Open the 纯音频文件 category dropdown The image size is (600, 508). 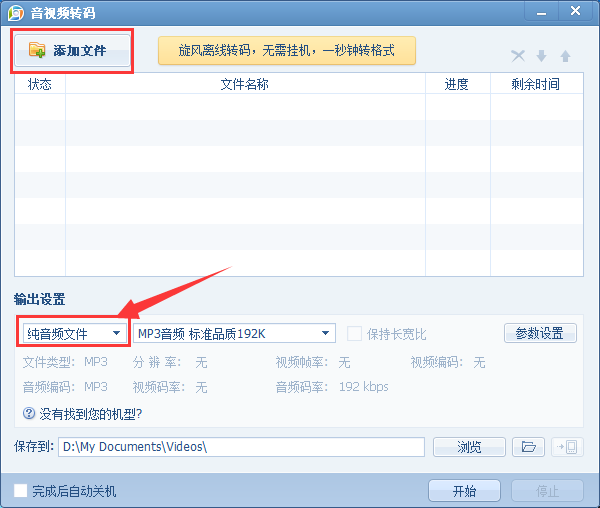(75, 333)
